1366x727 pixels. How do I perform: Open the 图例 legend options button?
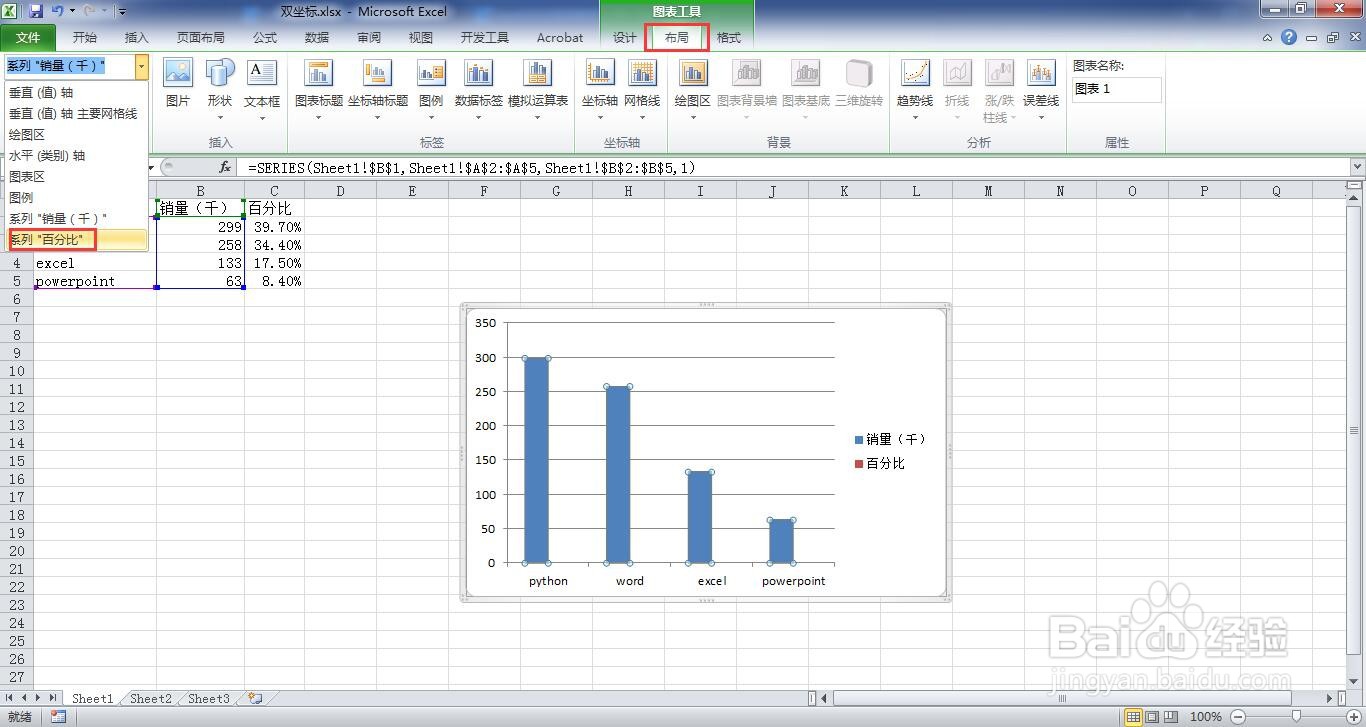click(431, 89)
